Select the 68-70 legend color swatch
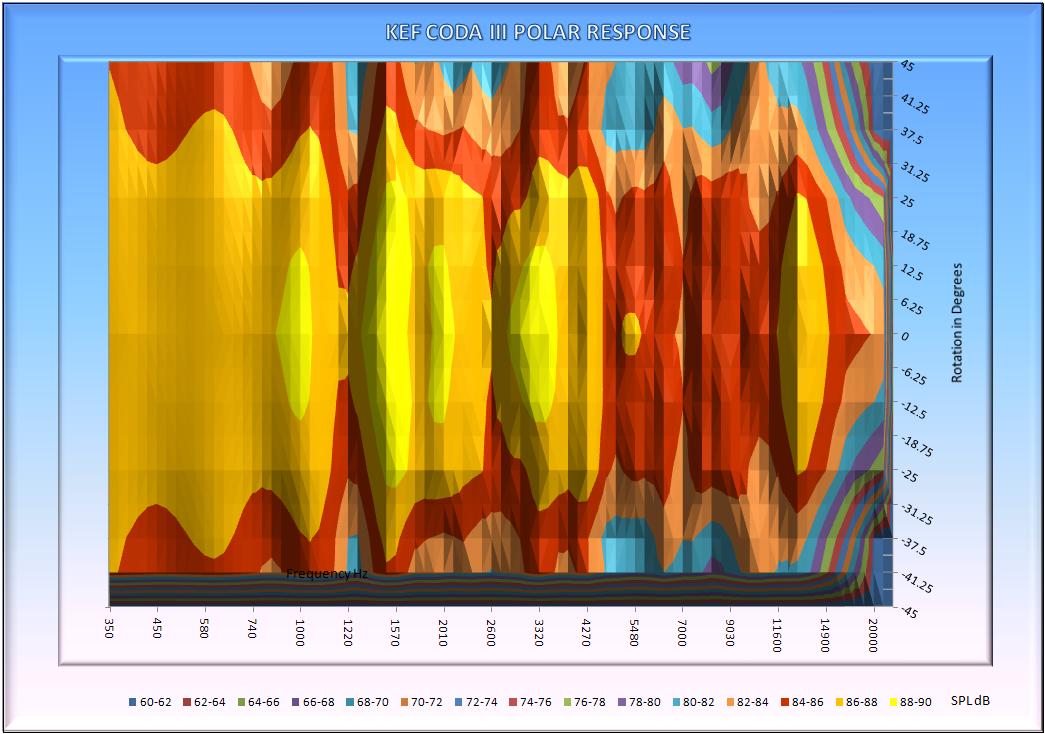Screen dimensions: 1045x734 pyautogui.click(x=350, y=702)
